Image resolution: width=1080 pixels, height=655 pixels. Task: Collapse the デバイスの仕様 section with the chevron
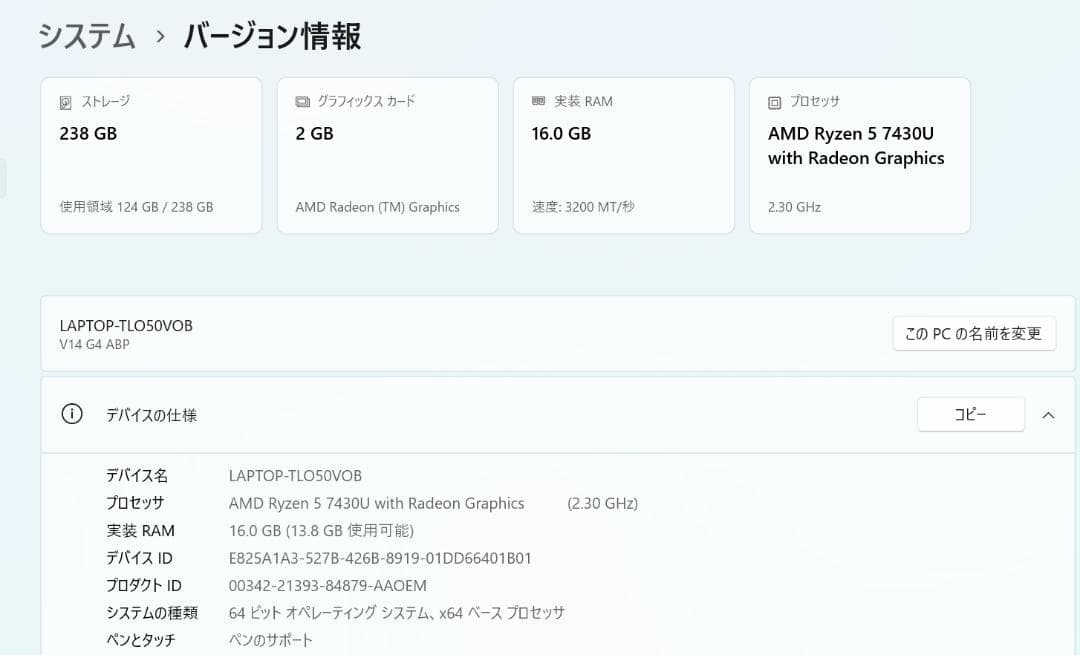1048,414
